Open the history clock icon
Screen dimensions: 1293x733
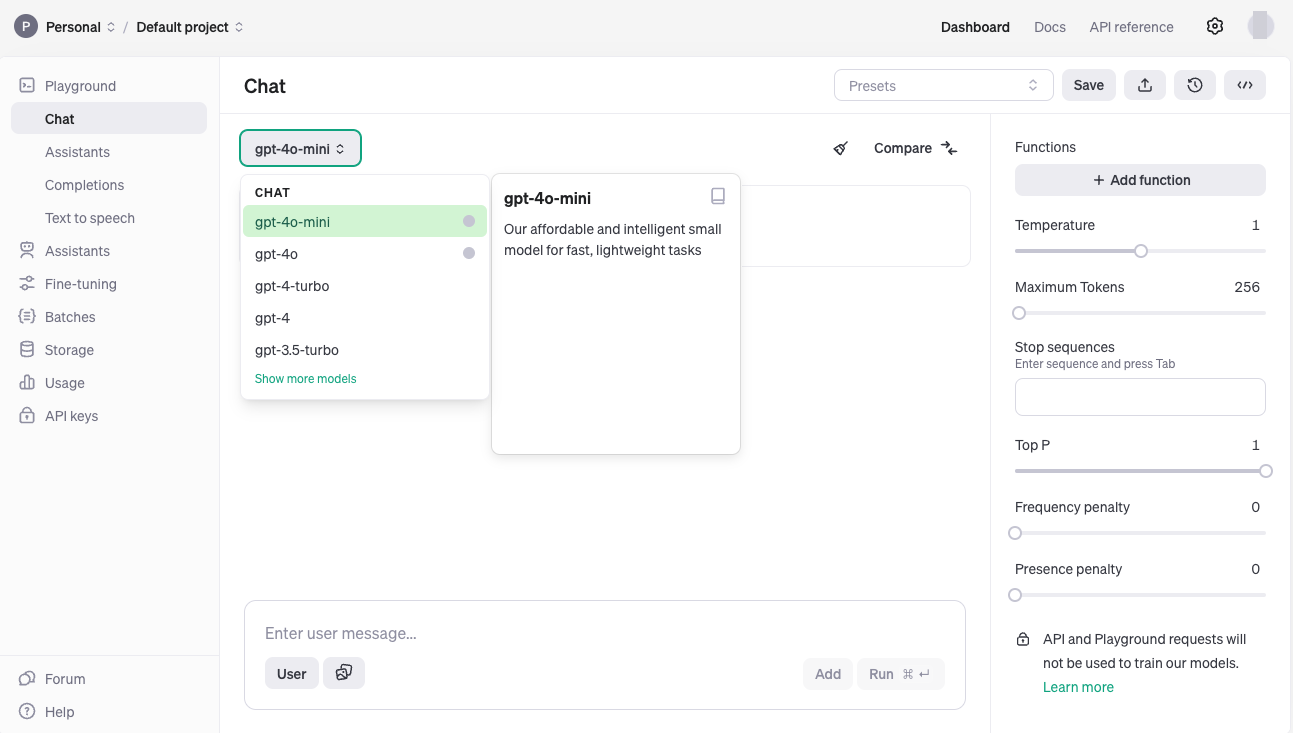coord(1195,86)
